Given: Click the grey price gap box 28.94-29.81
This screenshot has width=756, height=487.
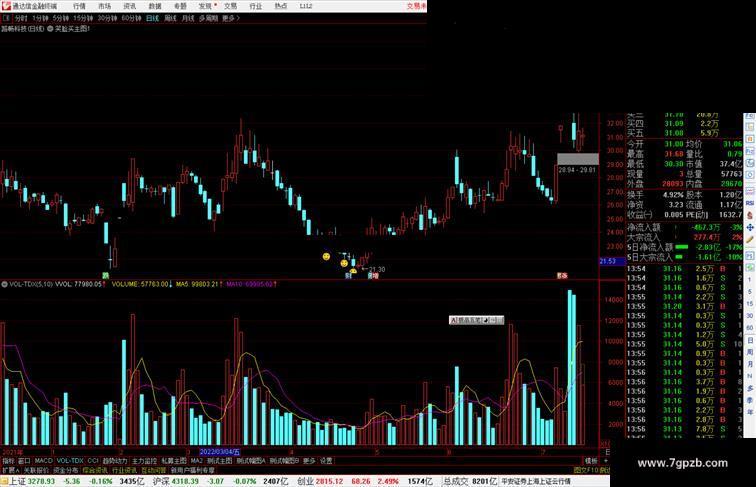Looking at the screenshot, I should click(578, 159).
